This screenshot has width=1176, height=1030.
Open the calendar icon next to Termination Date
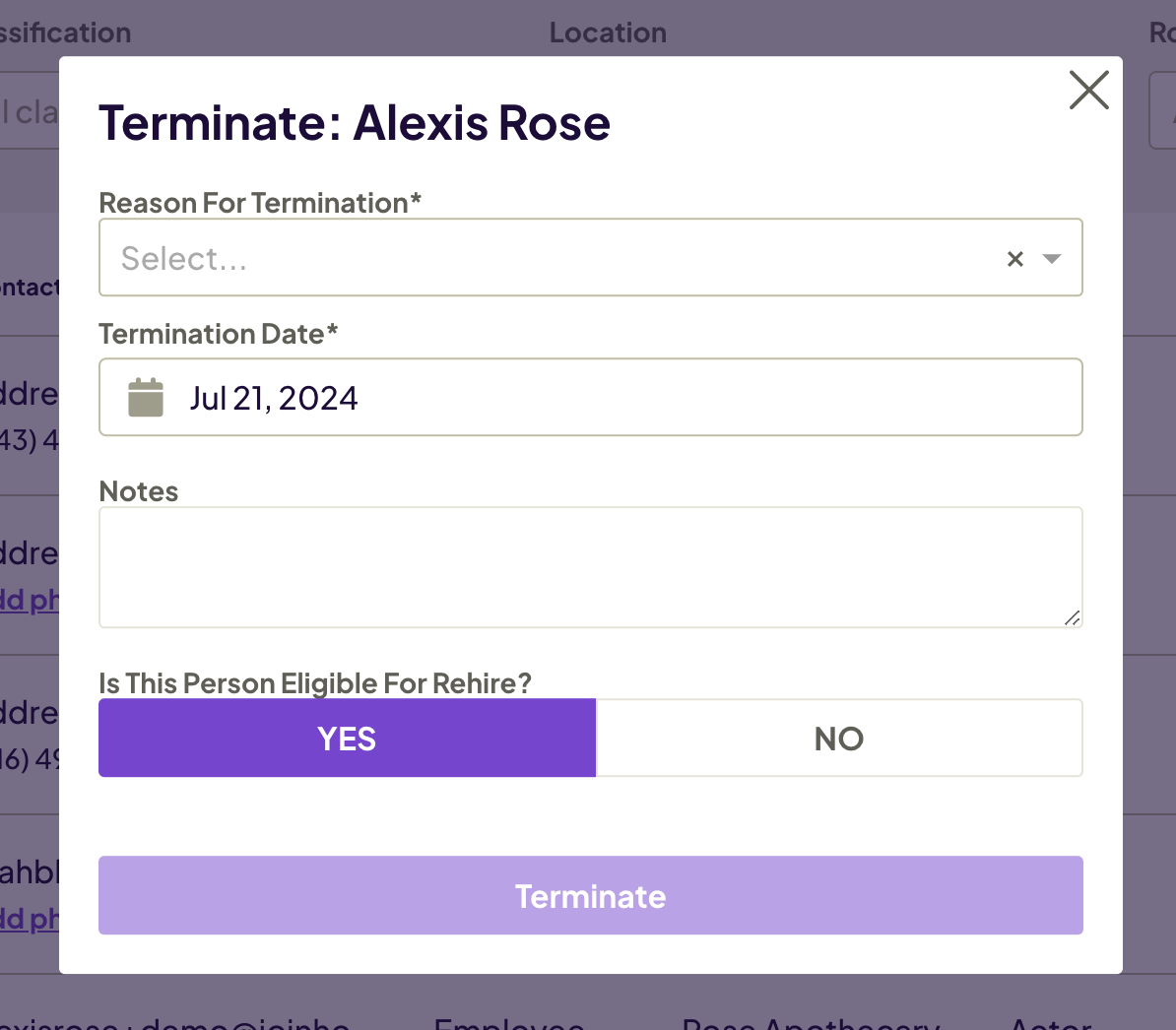click(x=146, y=397)
